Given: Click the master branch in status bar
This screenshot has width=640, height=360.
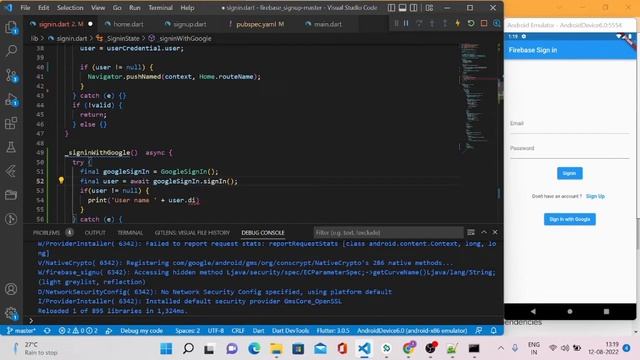Looking at the screenshot, I should tap(21, 331).
